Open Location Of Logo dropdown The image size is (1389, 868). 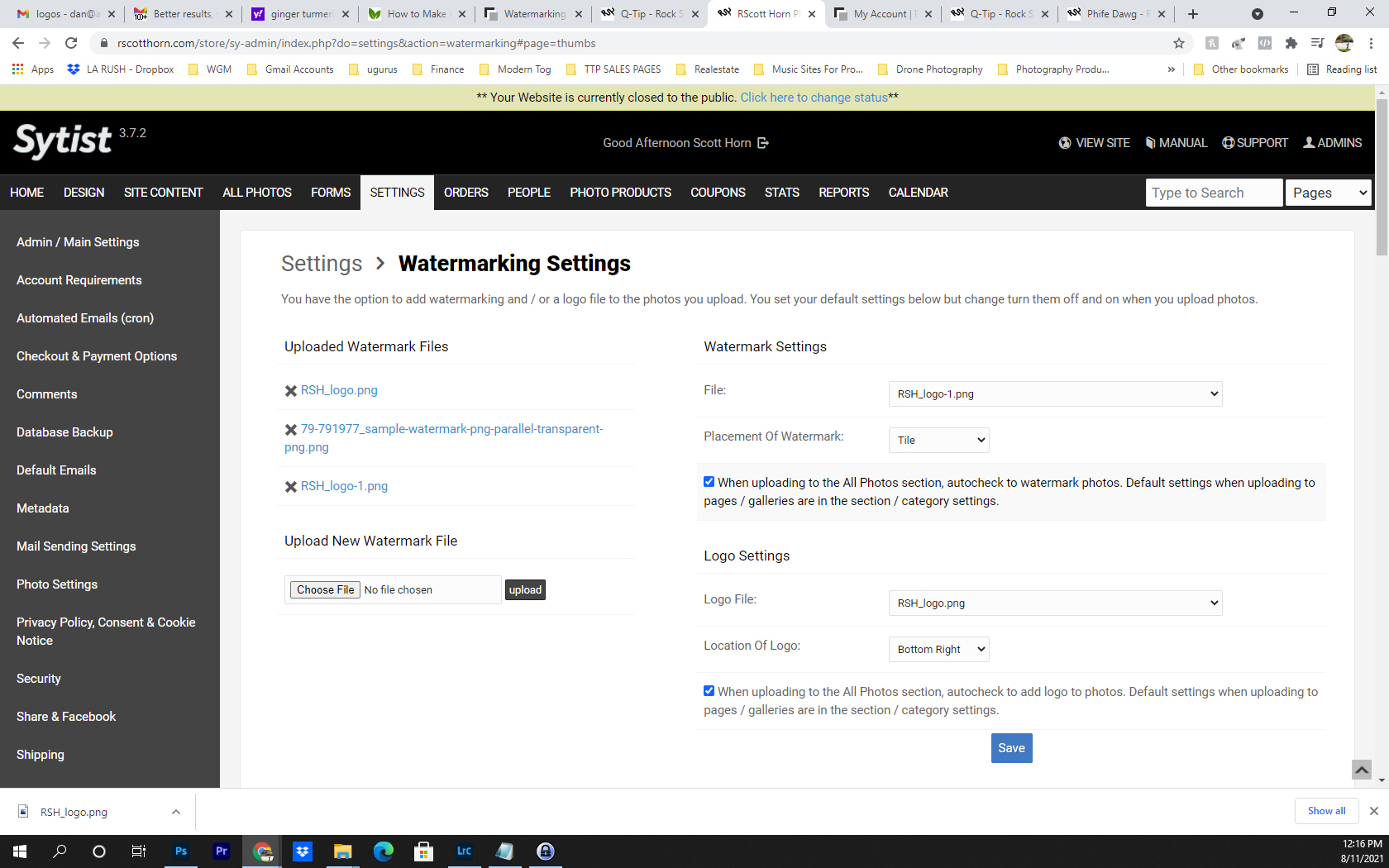(938, 649)
